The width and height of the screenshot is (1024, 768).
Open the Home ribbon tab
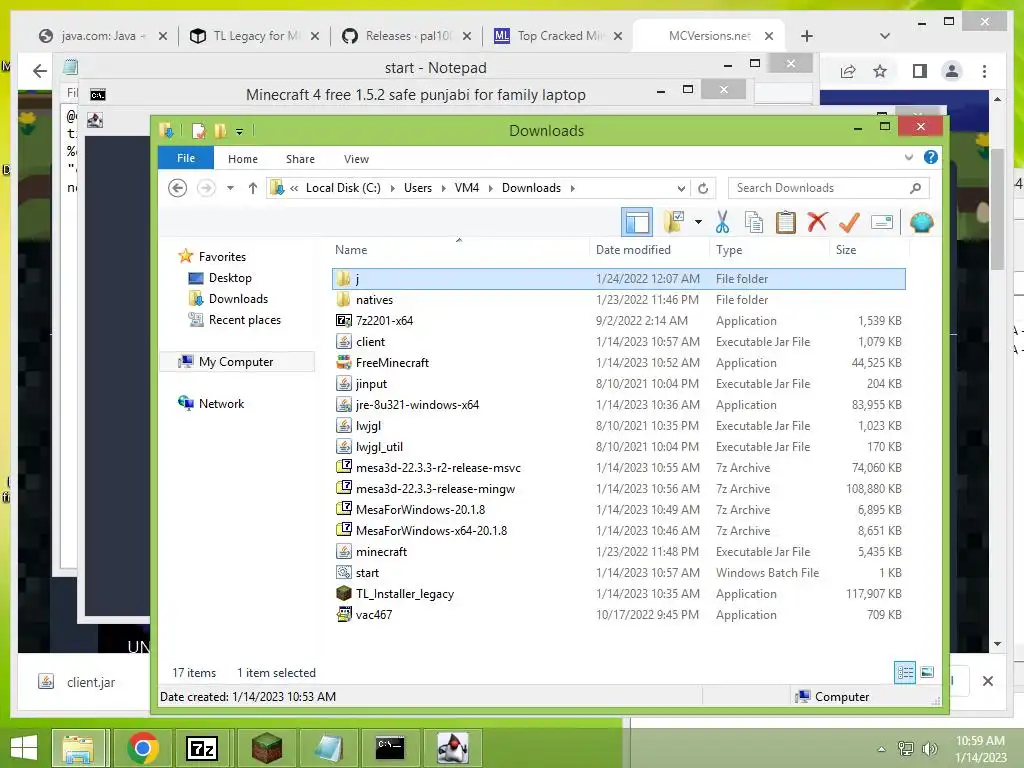243,159
